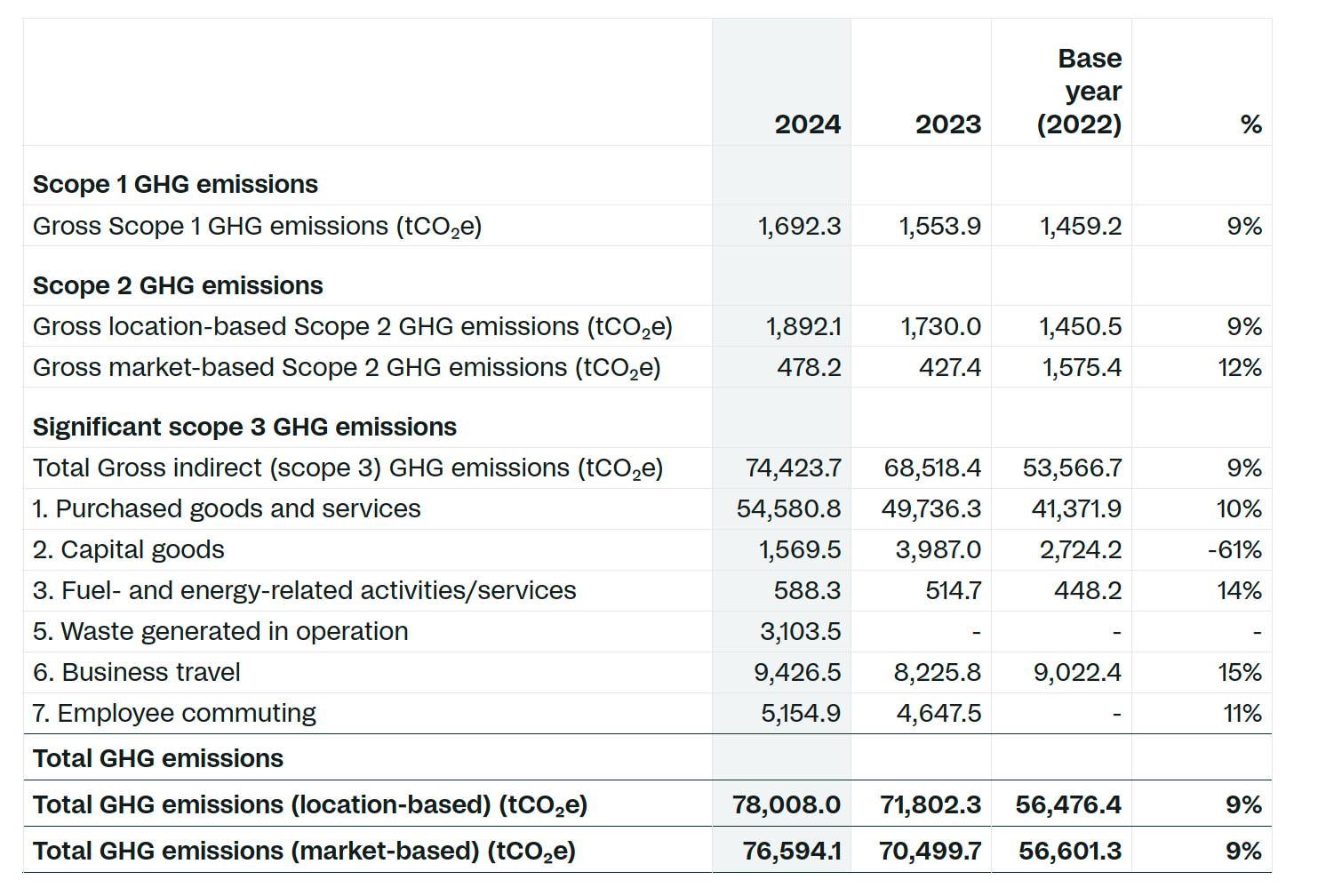Select location-based total 2024 value 78,008.0
The image size is (1326, 896).
click(x=786, y=804)
